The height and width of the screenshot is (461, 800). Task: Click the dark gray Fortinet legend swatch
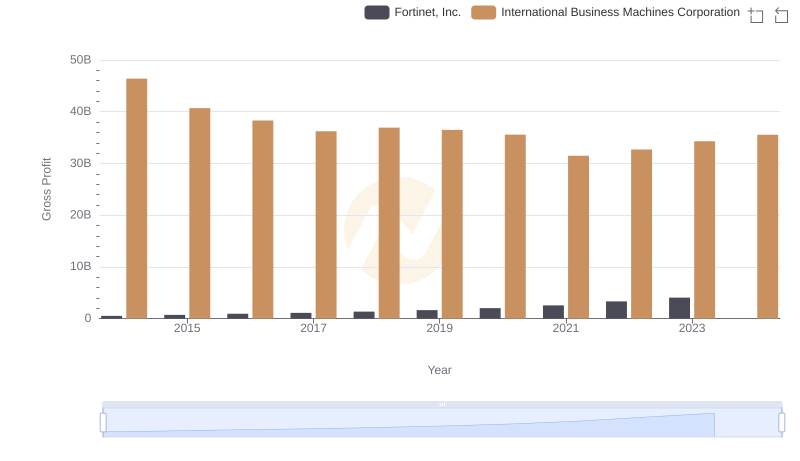377,12
